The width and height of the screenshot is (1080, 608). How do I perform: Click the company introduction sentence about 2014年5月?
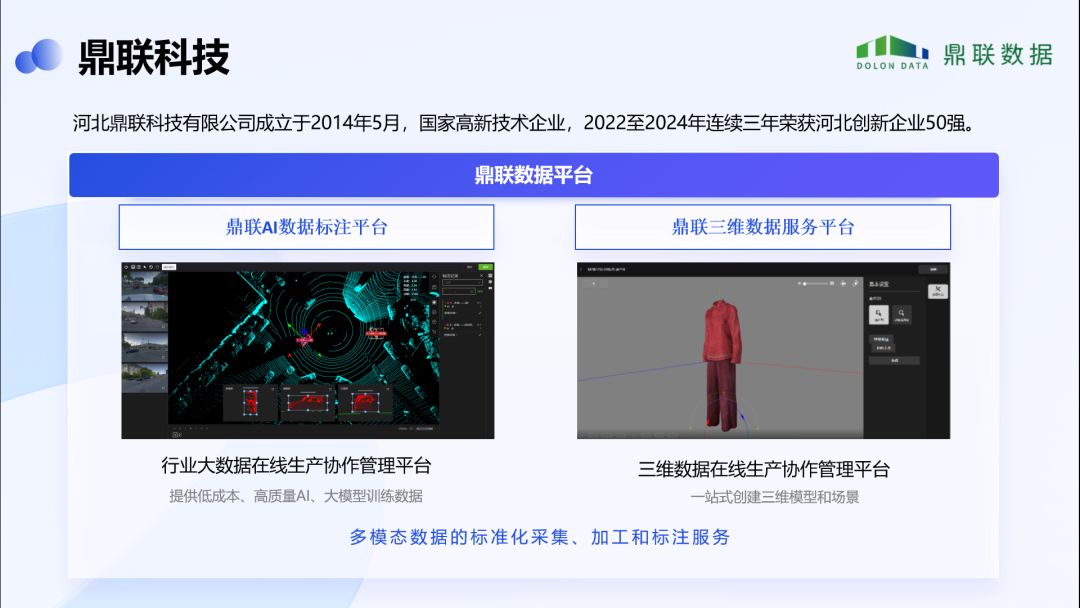pos(525,123)
